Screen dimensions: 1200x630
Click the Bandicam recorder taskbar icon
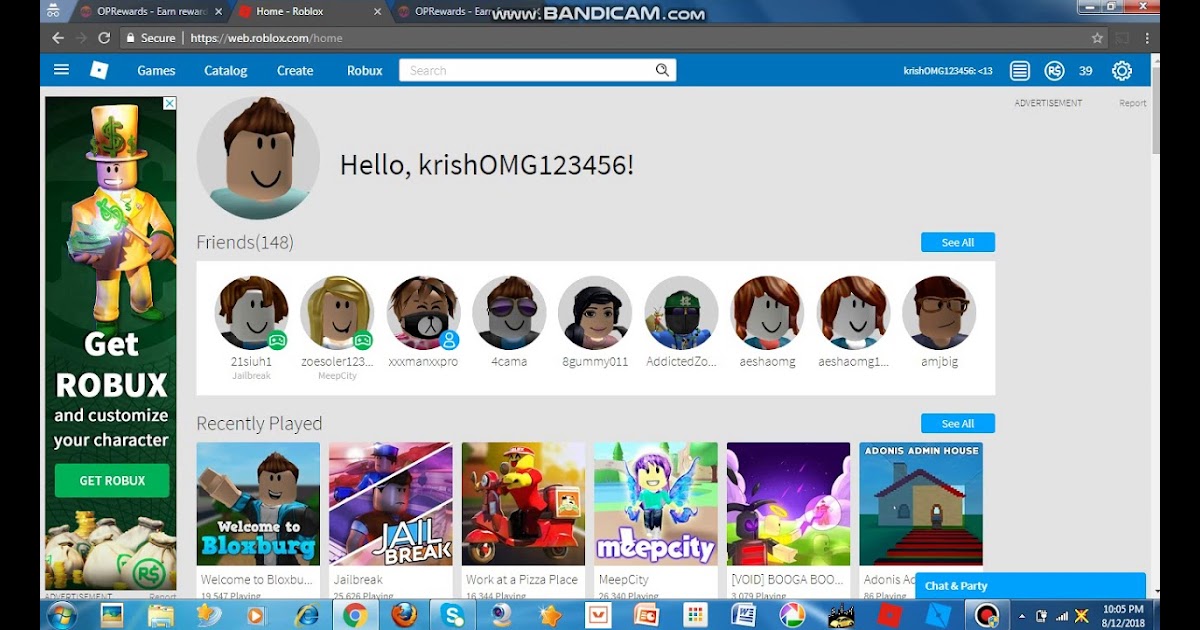987,615
